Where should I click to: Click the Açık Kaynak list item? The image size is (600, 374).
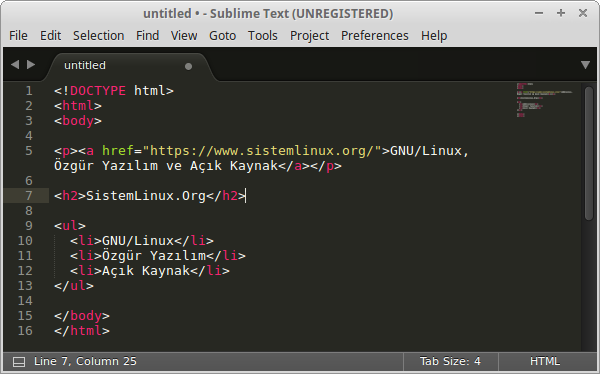pos(146,271)
